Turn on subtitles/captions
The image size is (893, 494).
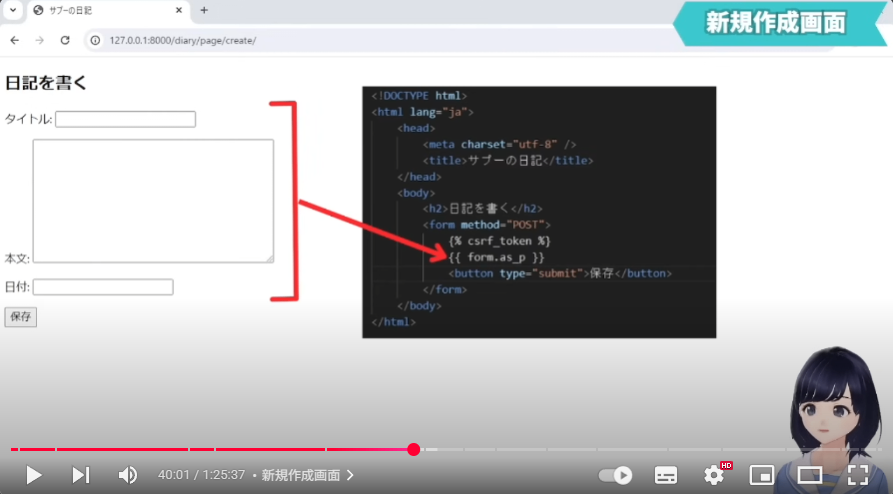click(666, 475)
